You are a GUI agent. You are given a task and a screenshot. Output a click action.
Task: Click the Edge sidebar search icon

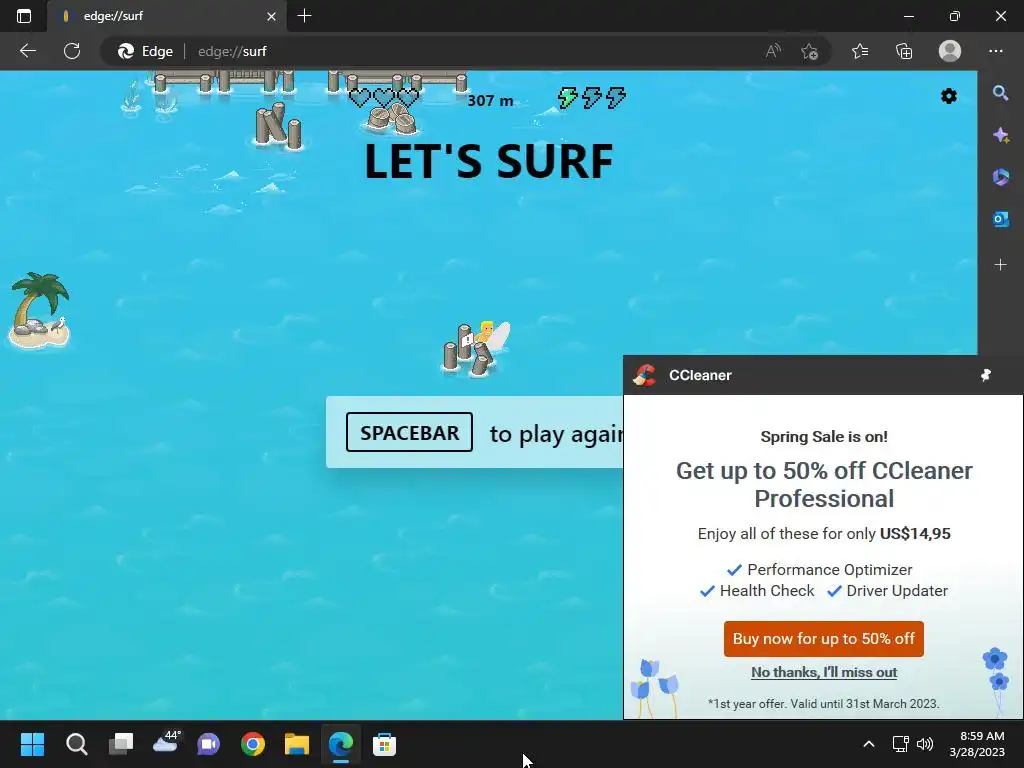(1000, 93)
